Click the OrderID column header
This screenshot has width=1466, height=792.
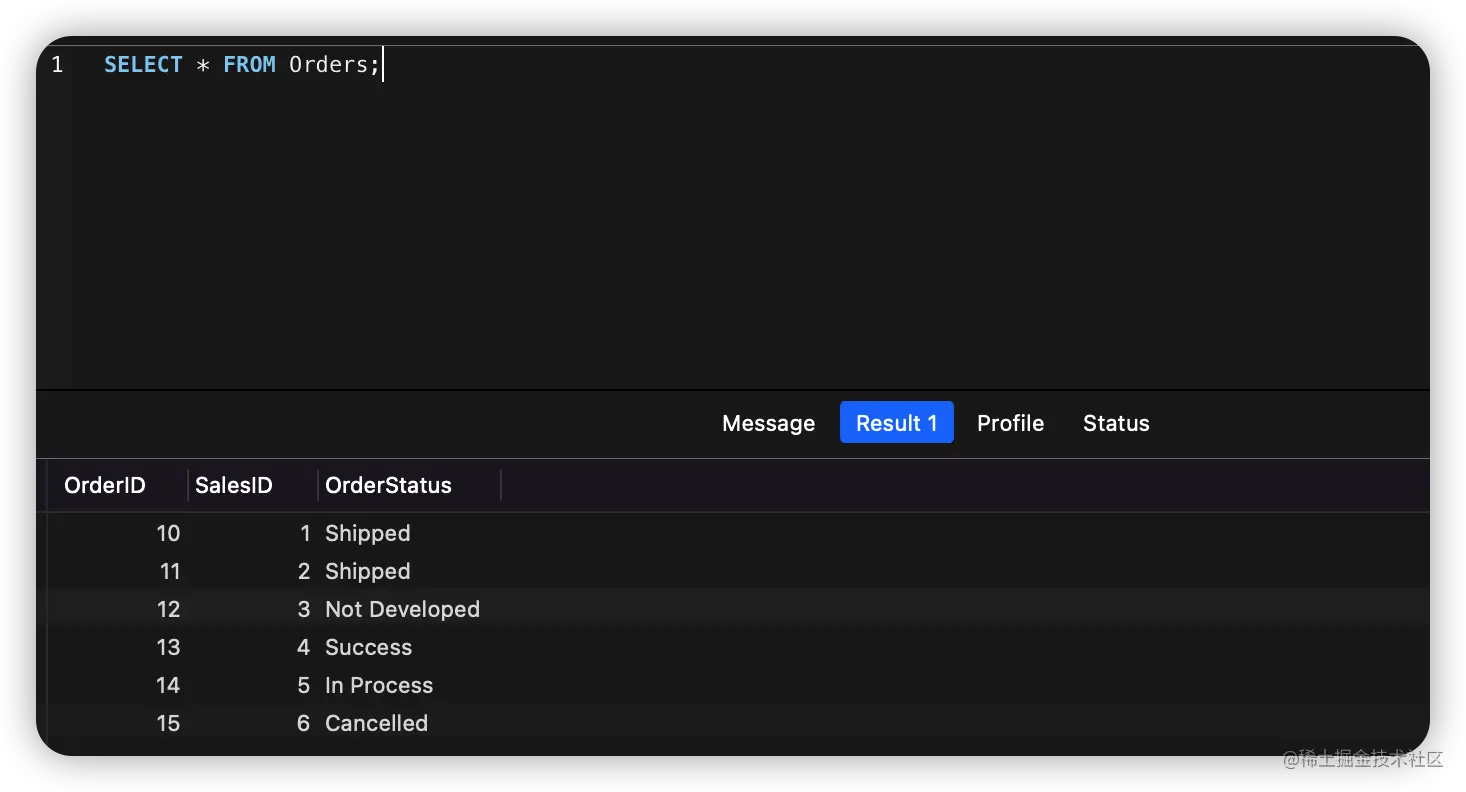click(118, 485)
